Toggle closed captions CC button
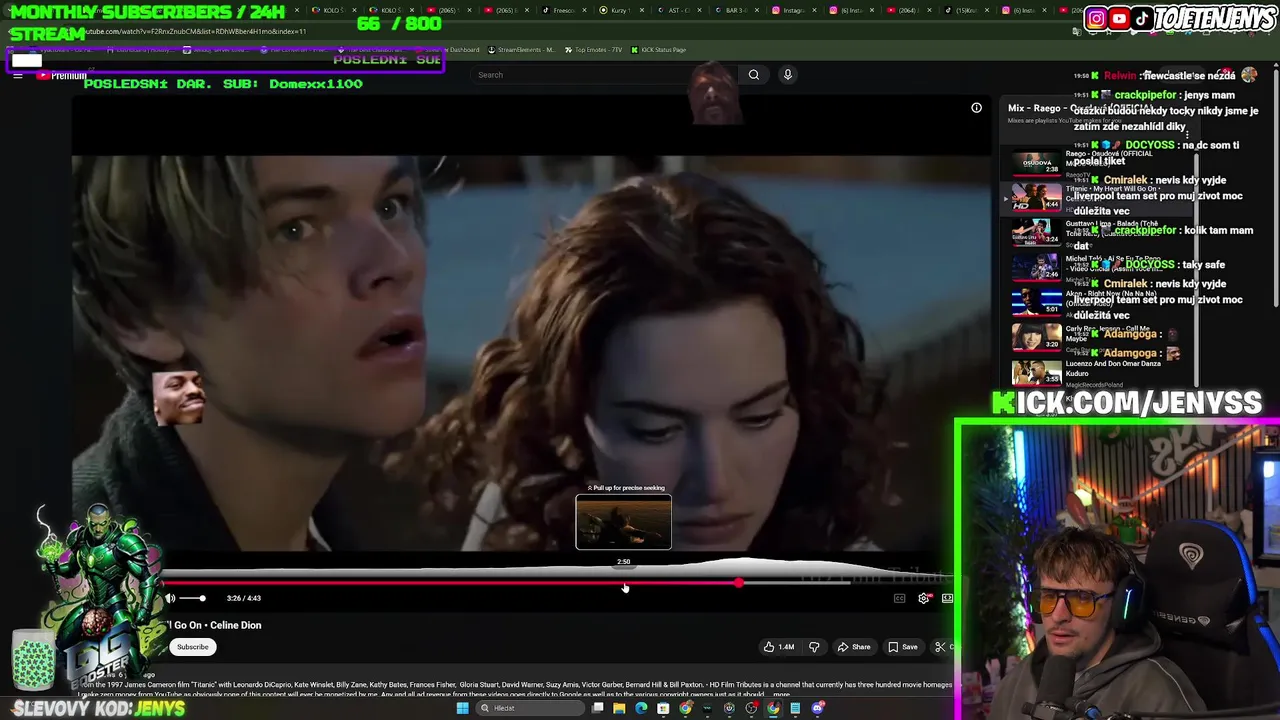The image size is (1280, 720). [899, 598]
